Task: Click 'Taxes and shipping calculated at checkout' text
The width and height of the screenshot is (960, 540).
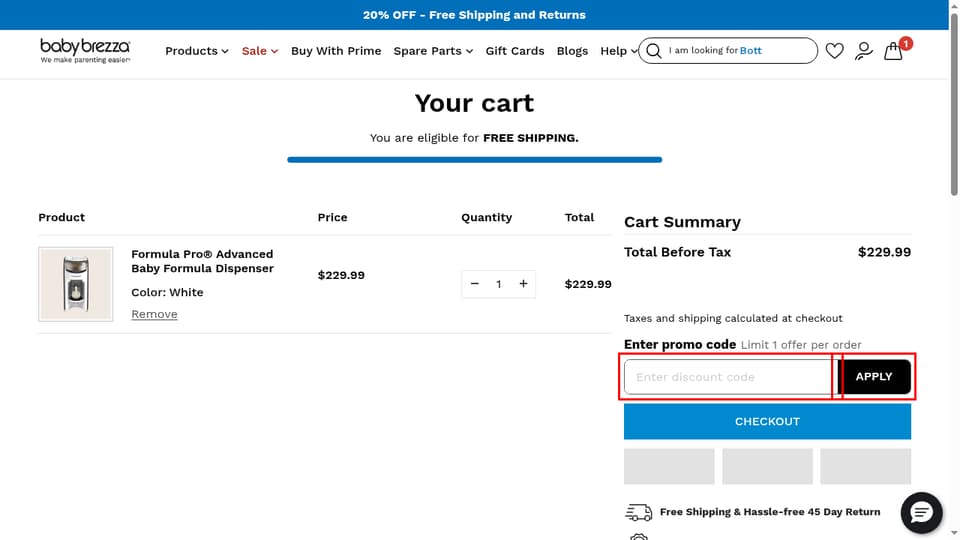Action: click(733, 318)
